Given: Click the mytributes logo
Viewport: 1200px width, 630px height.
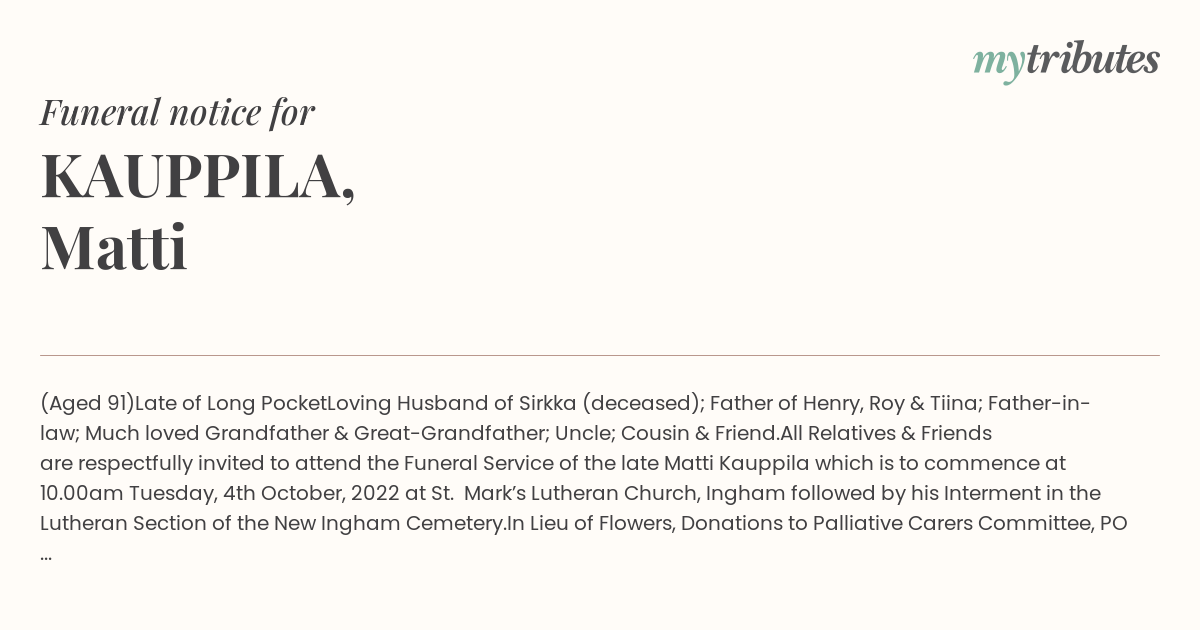Looking at the screenshot, I should pyautogui.click(x=1066, y=61).
